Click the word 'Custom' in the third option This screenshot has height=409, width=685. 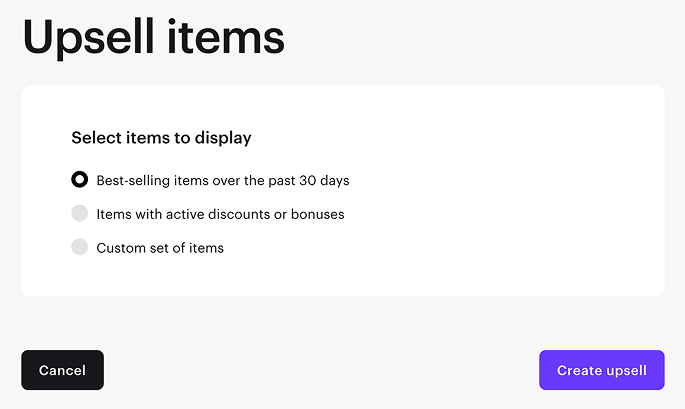click(x=121, y=247)
